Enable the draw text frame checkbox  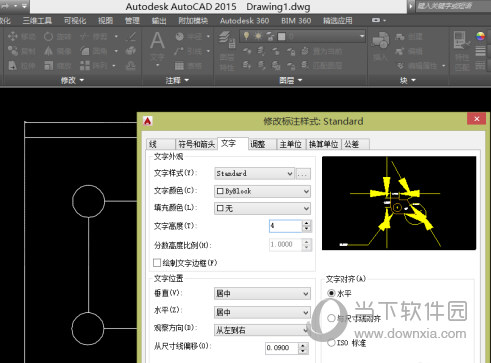pyautogui.click(x=157, y=263)
